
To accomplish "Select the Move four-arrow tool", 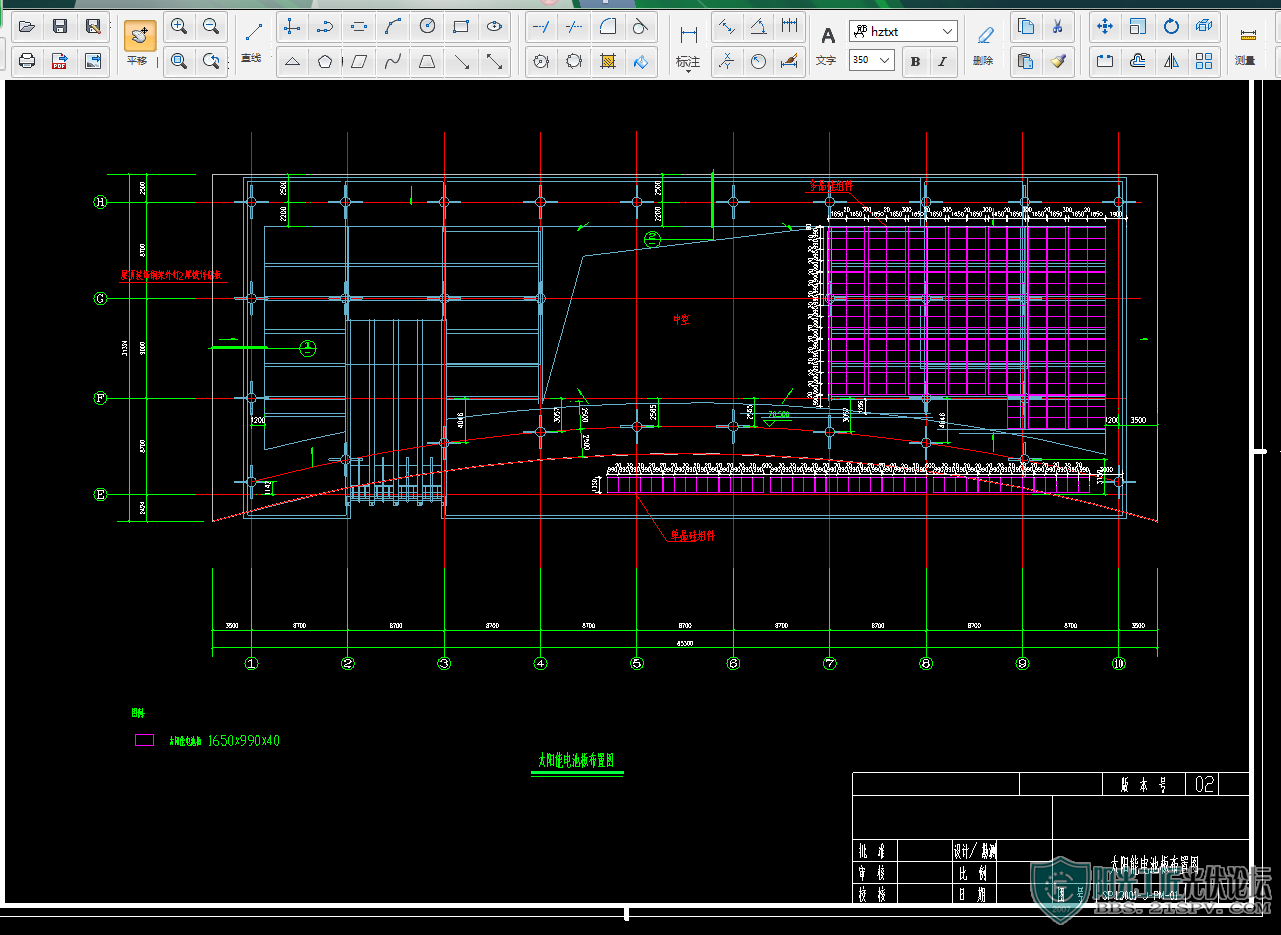I will 1104,27.
